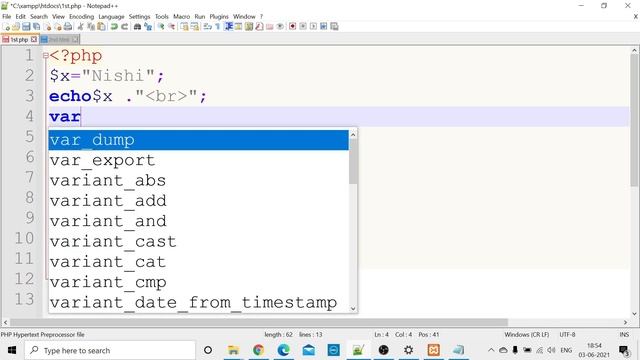Image resolution: width=640 pixels, height=360 pixels.
Task: Click the editor vertical scrollbar thumb
Action: [634, 120]
